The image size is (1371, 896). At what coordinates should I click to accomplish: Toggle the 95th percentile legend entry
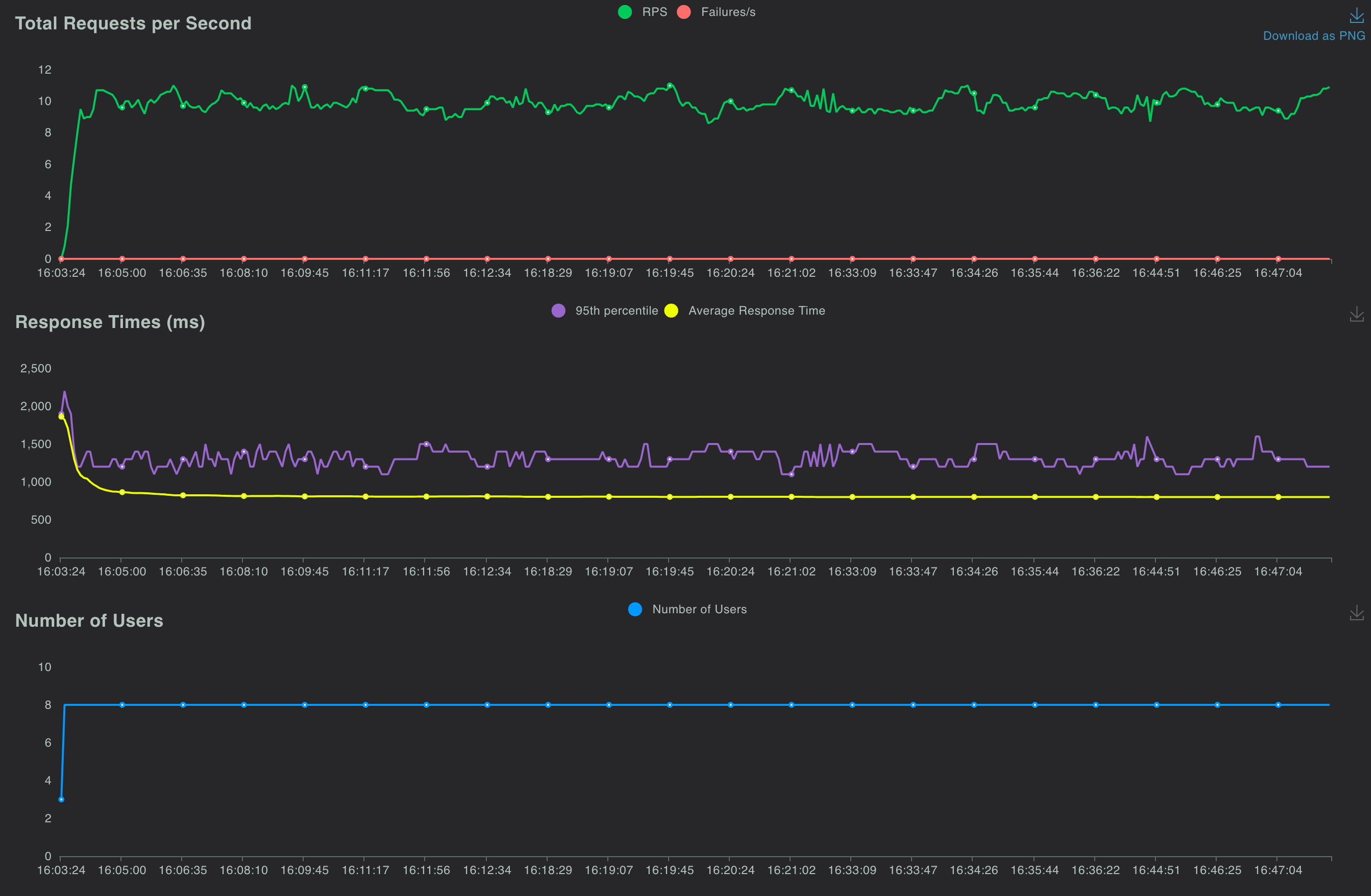(x=616, y=311)
